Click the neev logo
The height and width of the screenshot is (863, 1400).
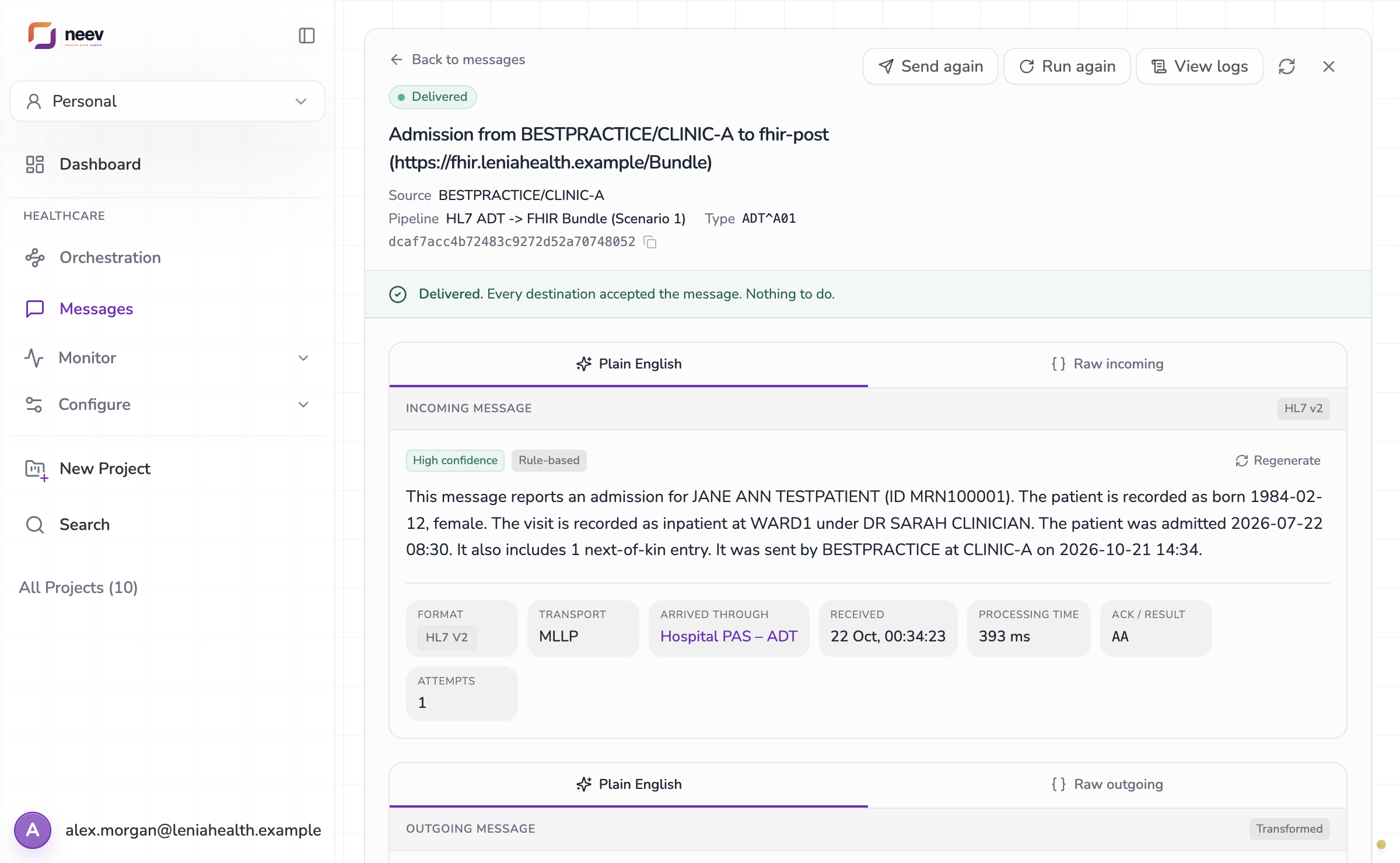click(x=66, y=36)
